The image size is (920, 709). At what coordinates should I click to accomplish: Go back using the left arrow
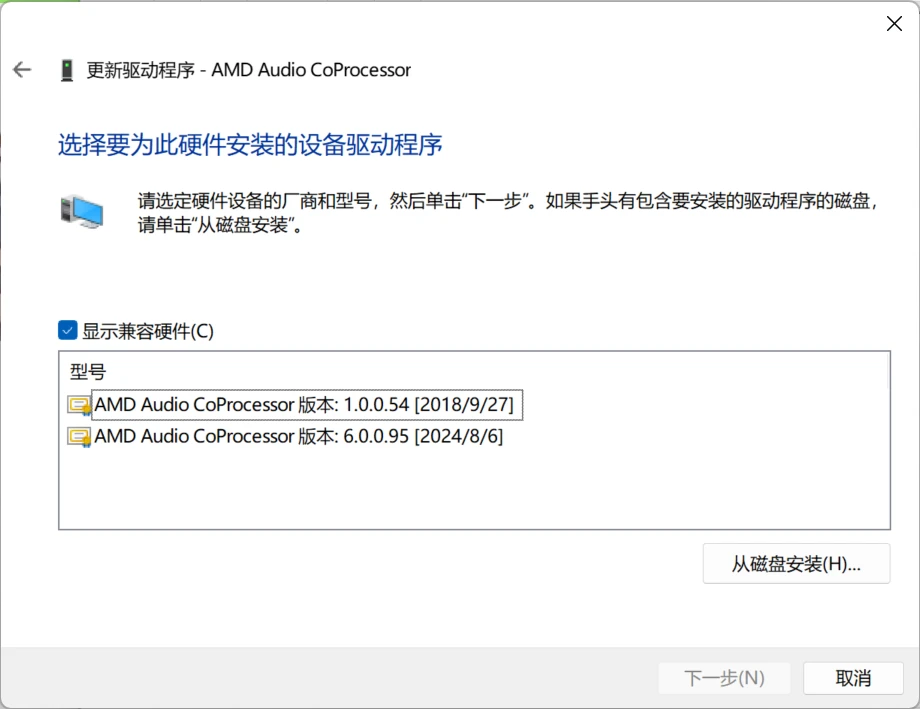click(22, 70)
